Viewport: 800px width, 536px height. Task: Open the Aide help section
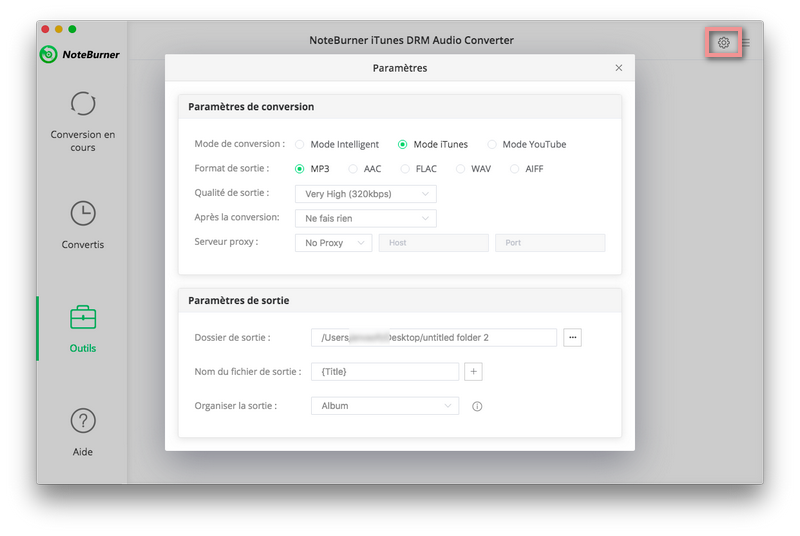point(83,432)
